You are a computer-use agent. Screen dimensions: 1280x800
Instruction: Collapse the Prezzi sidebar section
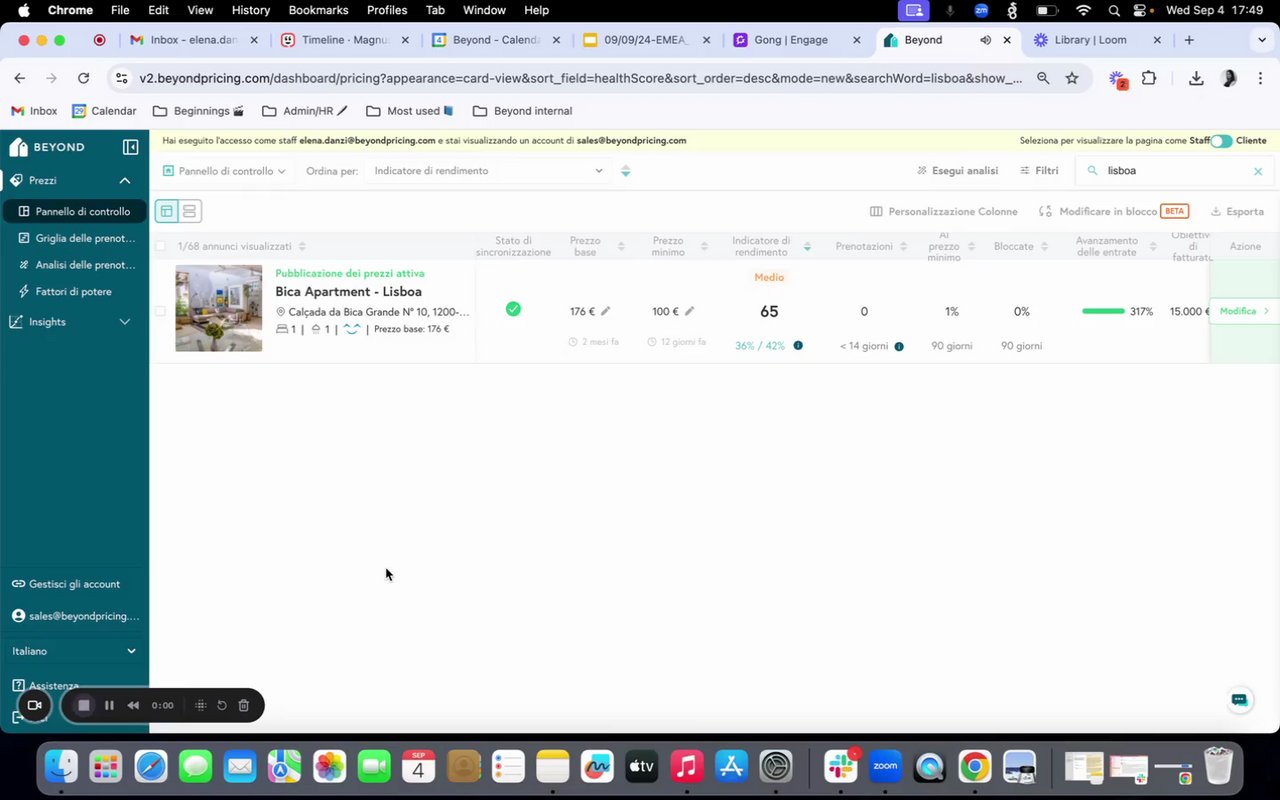125,180
